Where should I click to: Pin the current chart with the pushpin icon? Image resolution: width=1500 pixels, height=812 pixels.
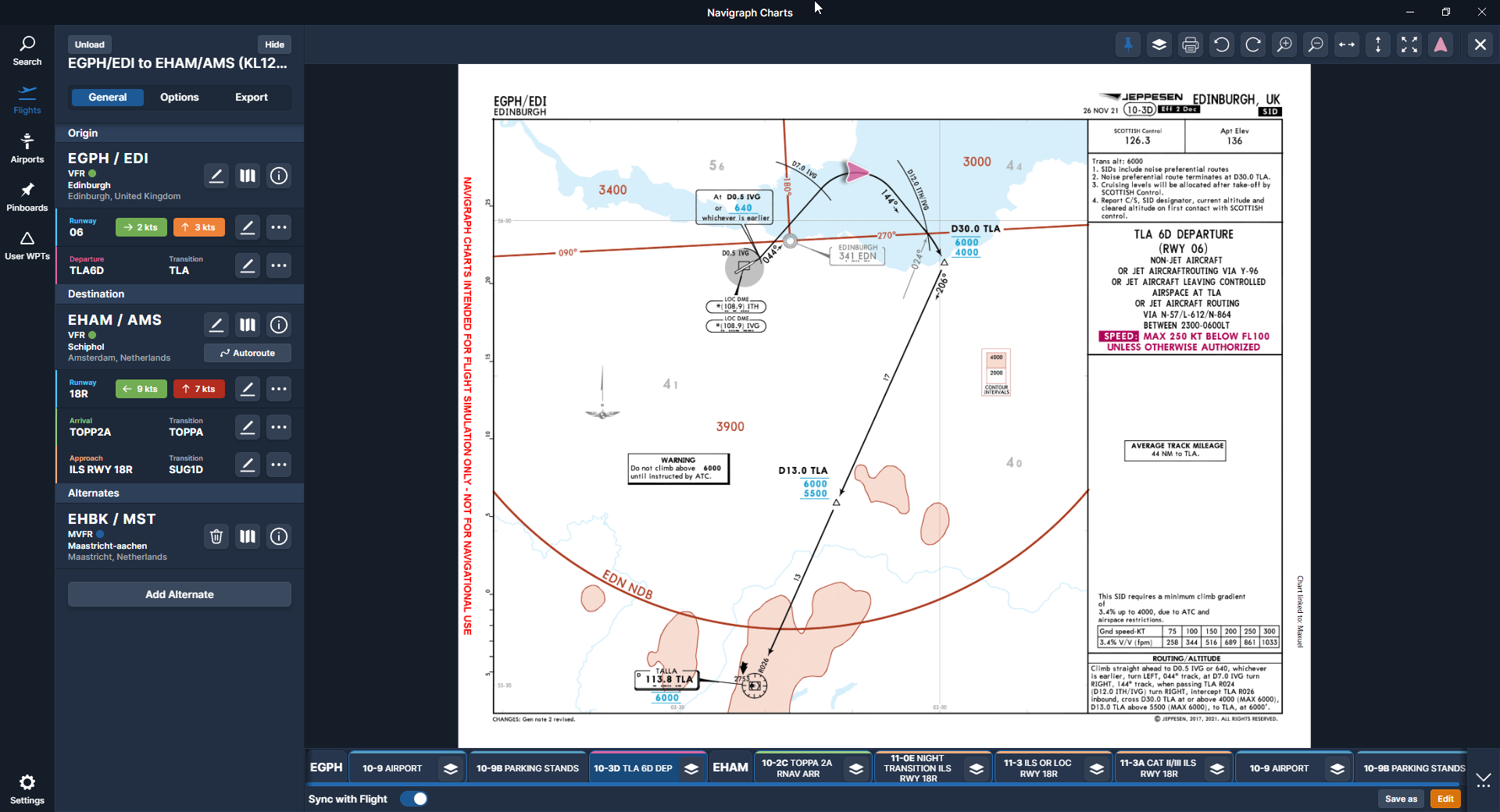point(1128,45)
